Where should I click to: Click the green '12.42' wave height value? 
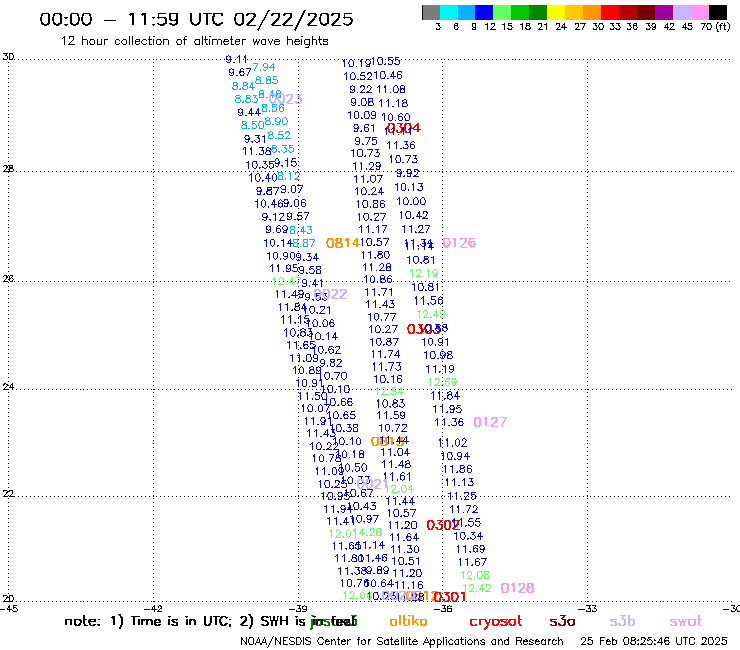pyautogui.click(x=477, y=588)
